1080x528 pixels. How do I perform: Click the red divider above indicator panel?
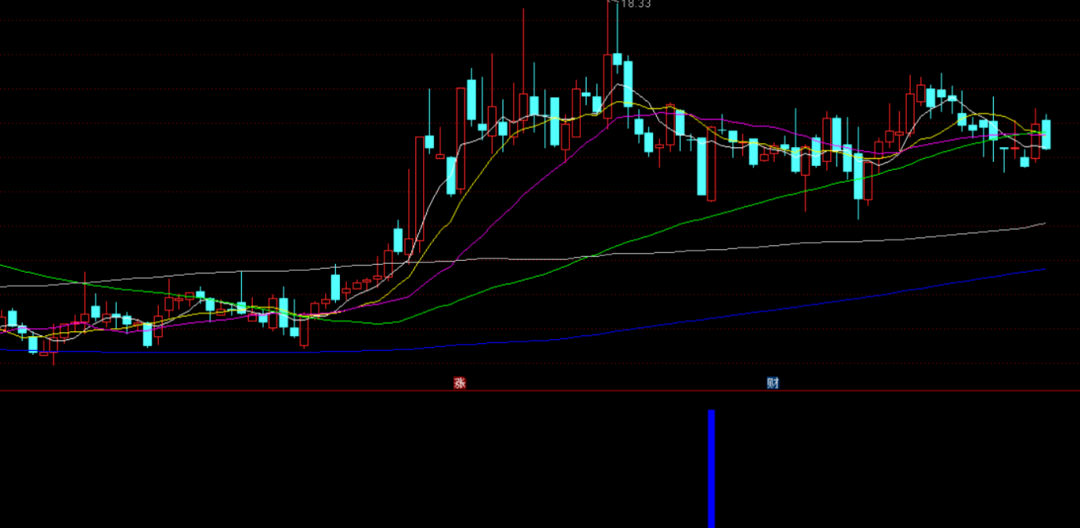300,391
